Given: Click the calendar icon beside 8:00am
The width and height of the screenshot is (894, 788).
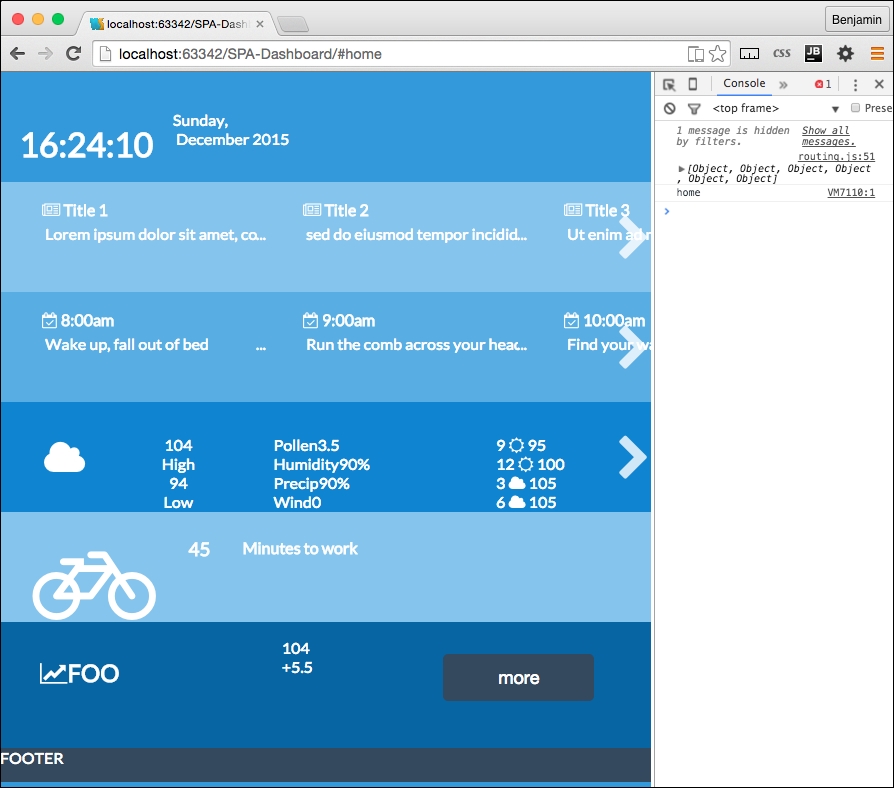Looking at the screenshot, I should (50, 320).
